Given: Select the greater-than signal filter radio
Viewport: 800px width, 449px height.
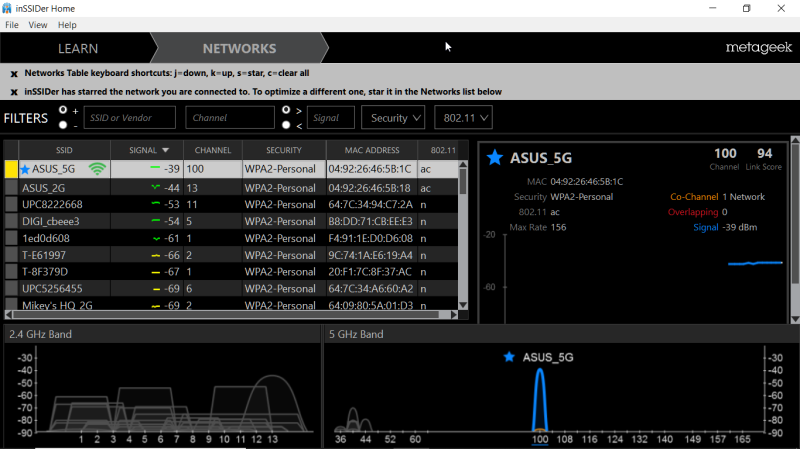Looking at the screenshot, I should coord(286,110).
